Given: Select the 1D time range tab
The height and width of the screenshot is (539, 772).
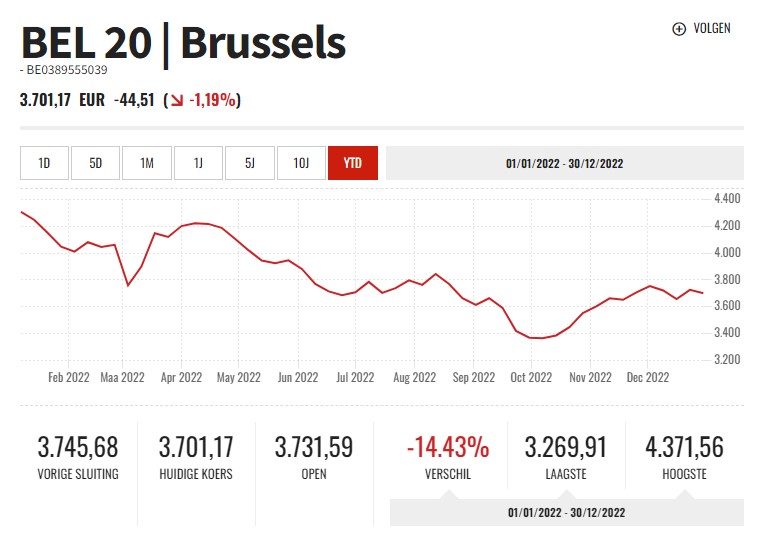Looking at the screenshot, I should tap(44, 163).
